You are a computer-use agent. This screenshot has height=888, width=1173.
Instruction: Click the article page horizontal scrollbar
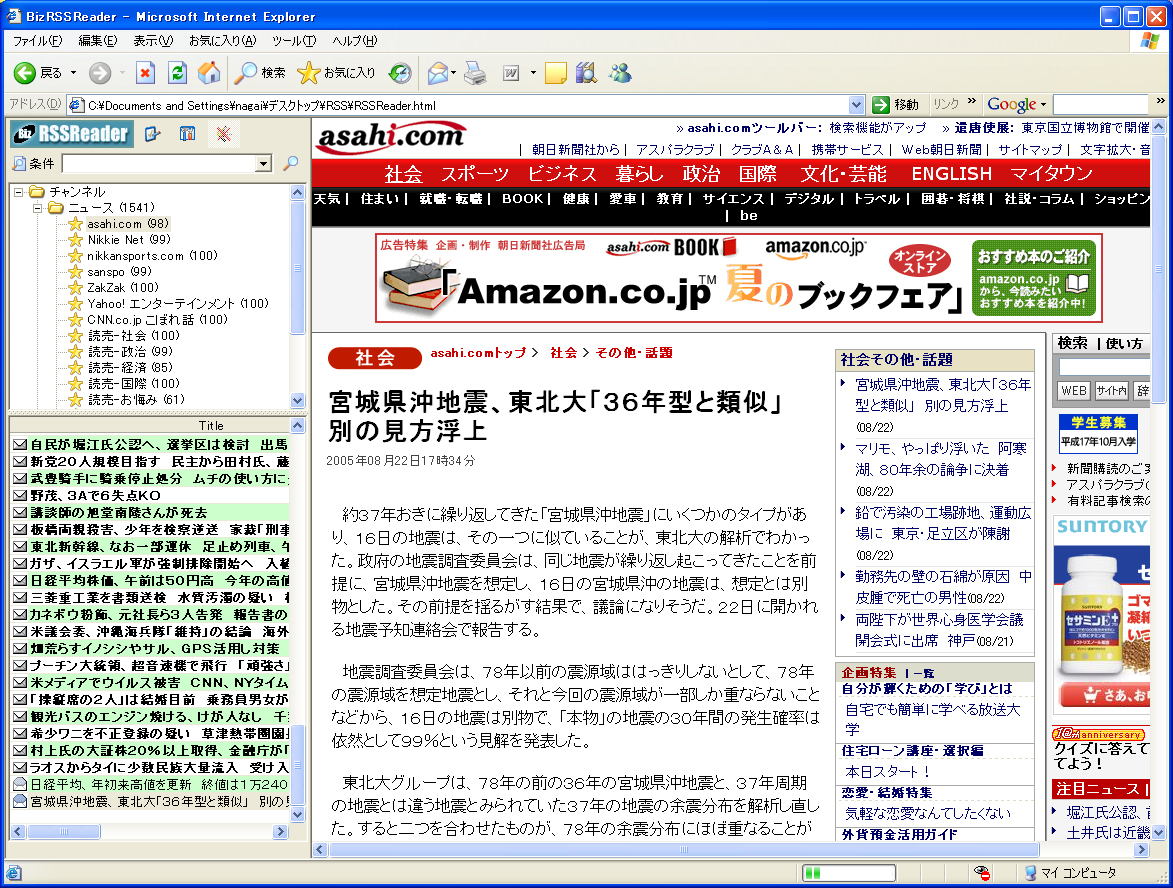[x=684, y=850]
